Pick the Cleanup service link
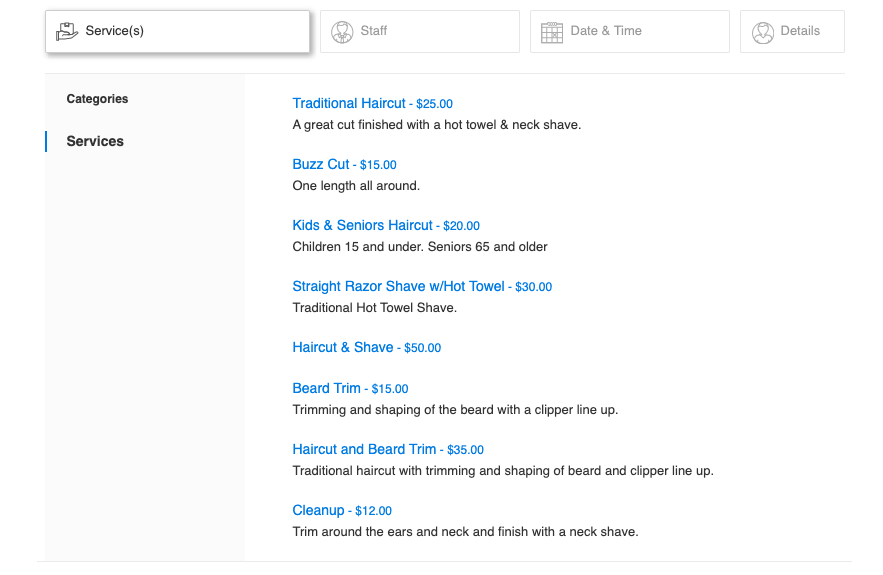The height and width of the screenshot is (575, 883). (318, 510)
